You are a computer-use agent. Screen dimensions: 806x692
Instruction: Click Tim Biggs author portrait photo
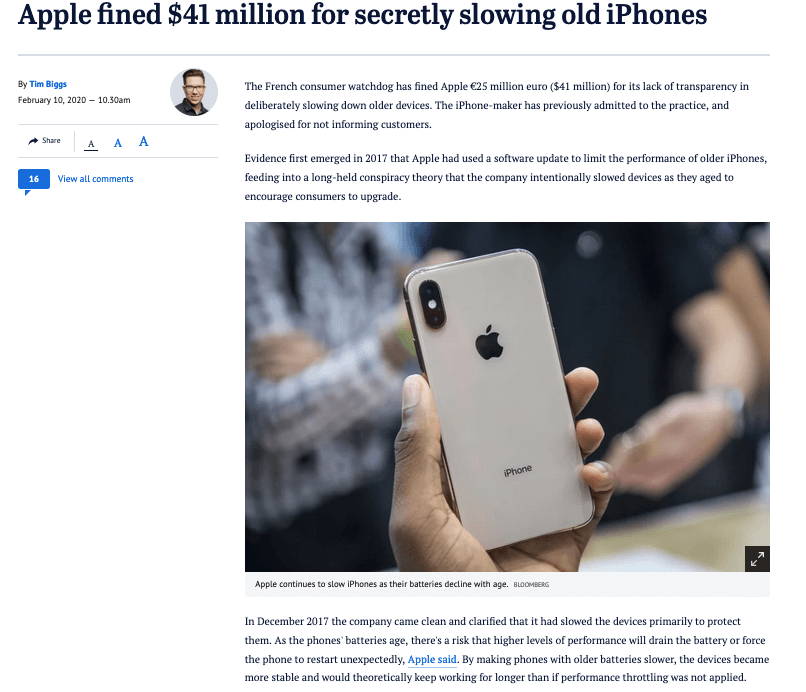(x=194, y=92)
